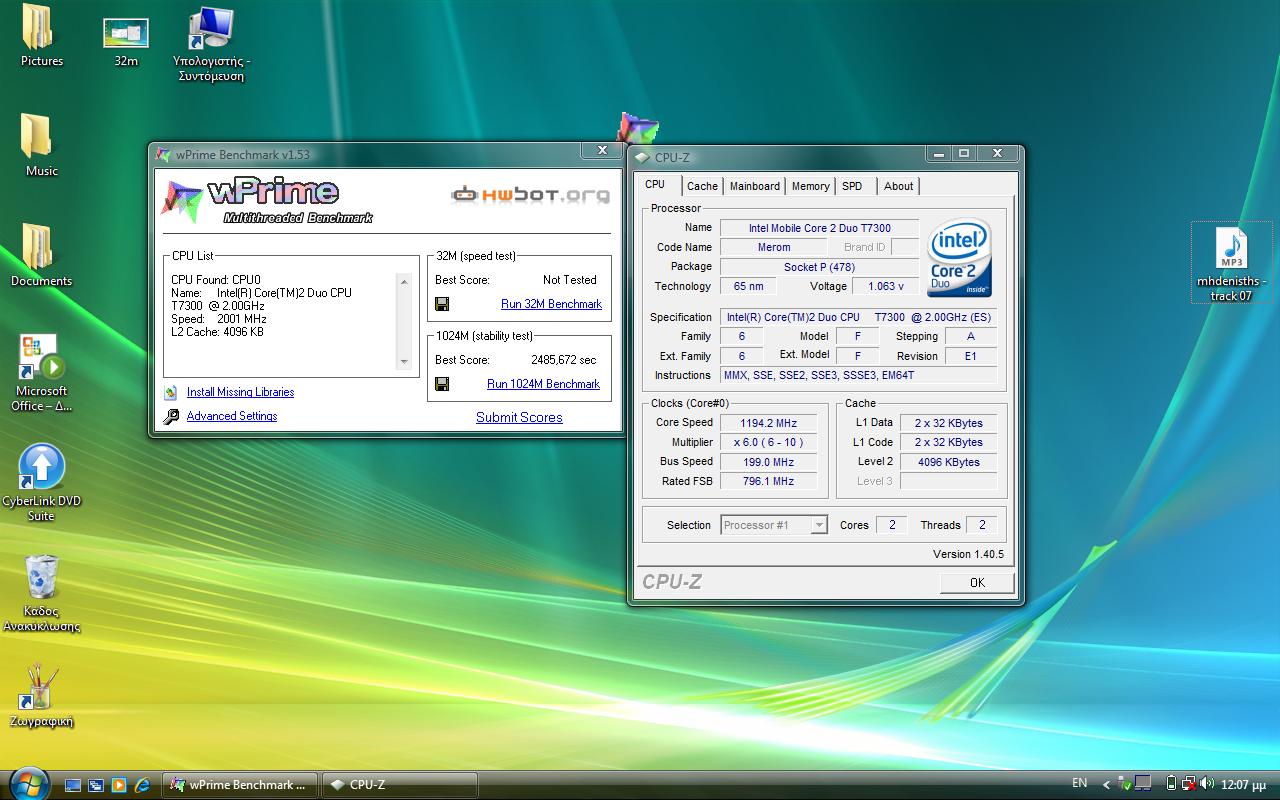The height and width of the screenshot is (800, 1280).
Task: Close the wPrime Benchmark window
Action: (601, 150)
